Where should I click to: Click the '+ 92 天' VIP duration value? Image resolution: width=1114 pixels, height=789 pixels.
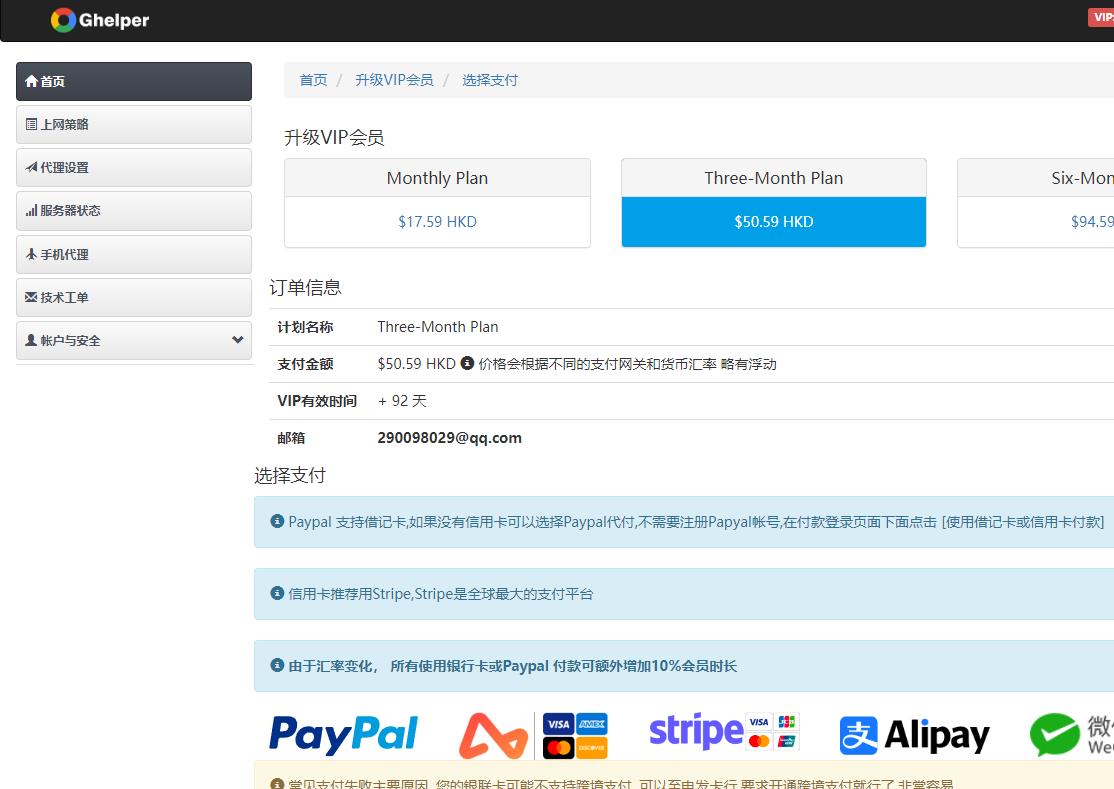point(402,401)
